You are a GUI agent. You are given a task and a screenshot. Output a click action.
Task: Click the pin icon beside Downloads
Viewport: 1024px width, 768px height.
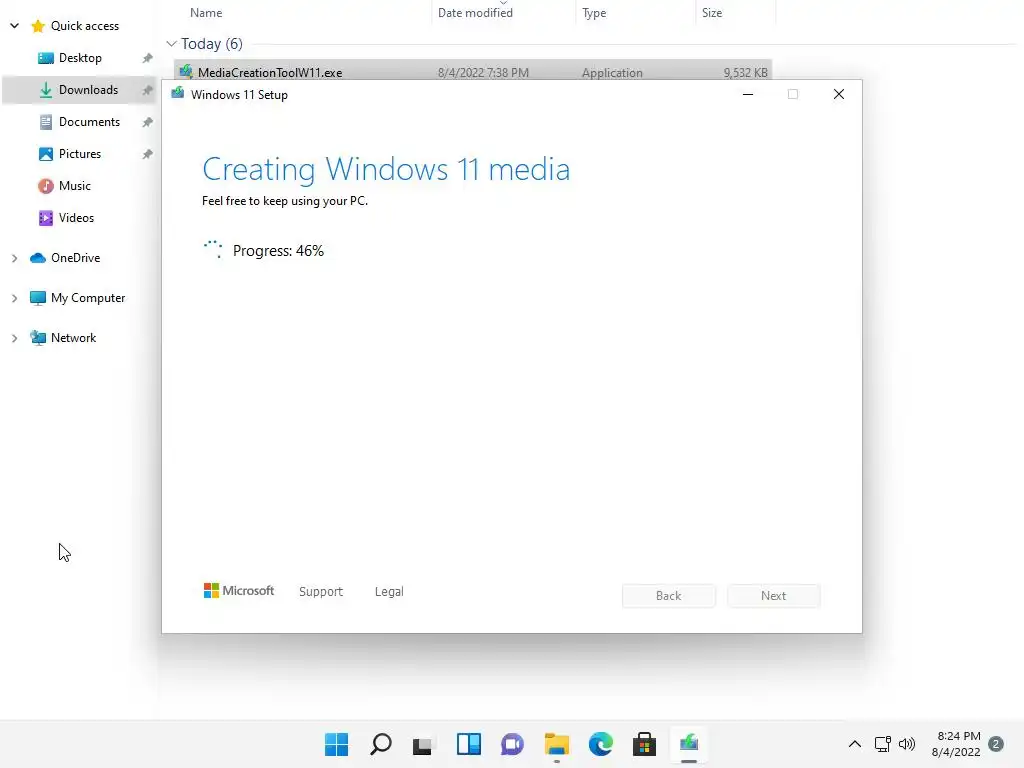(x=148, y=90)
